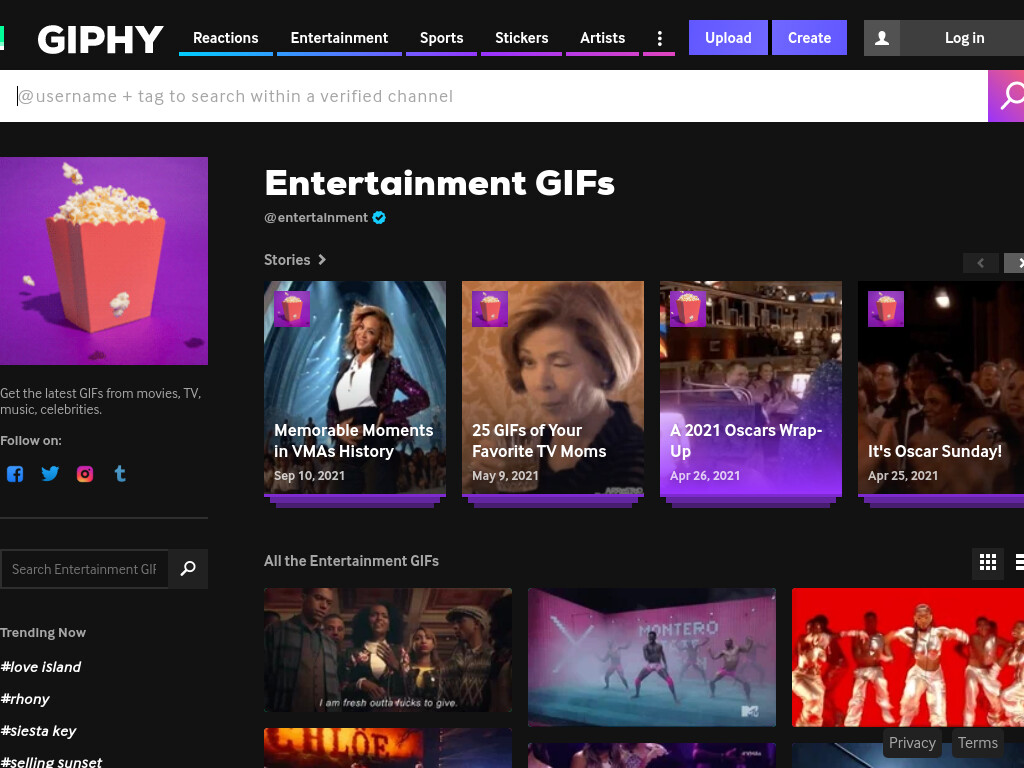Open the #love island trending tag
The width and height of the screenshot is (1024, 768).
pyautogui.click(x=40, y=667)
